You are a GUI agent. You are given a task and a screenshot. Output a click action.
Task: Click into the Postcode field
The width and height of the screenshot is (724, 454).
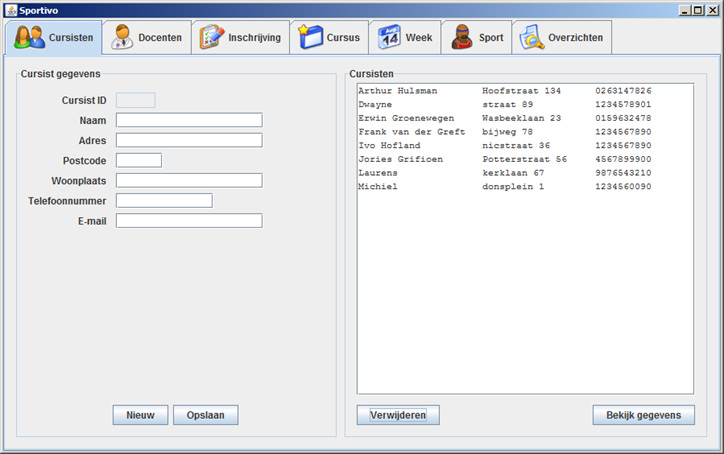(x=138, y=160)
